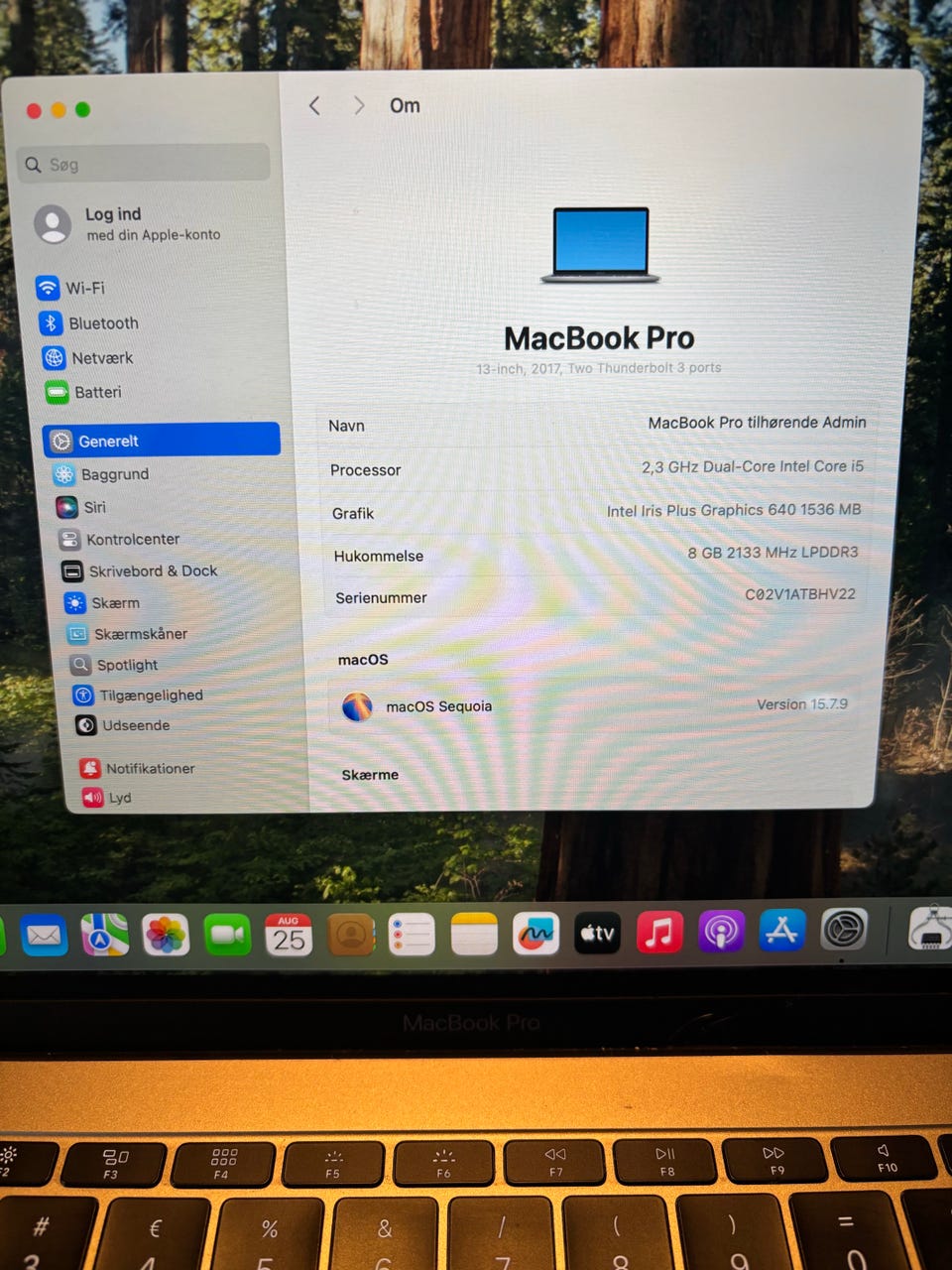Open Lyd sound settings icon

coord(93,797)
